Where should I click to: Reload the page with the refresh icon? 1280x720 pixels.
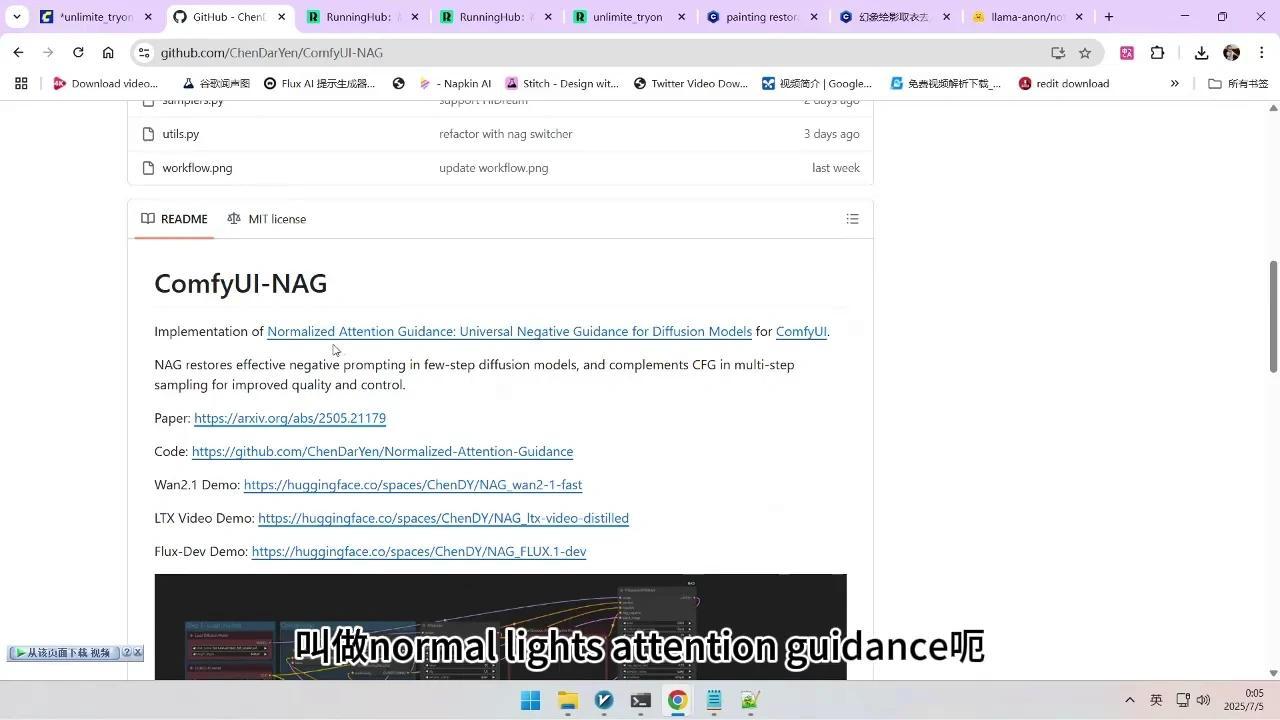click(x=78, y=53)
